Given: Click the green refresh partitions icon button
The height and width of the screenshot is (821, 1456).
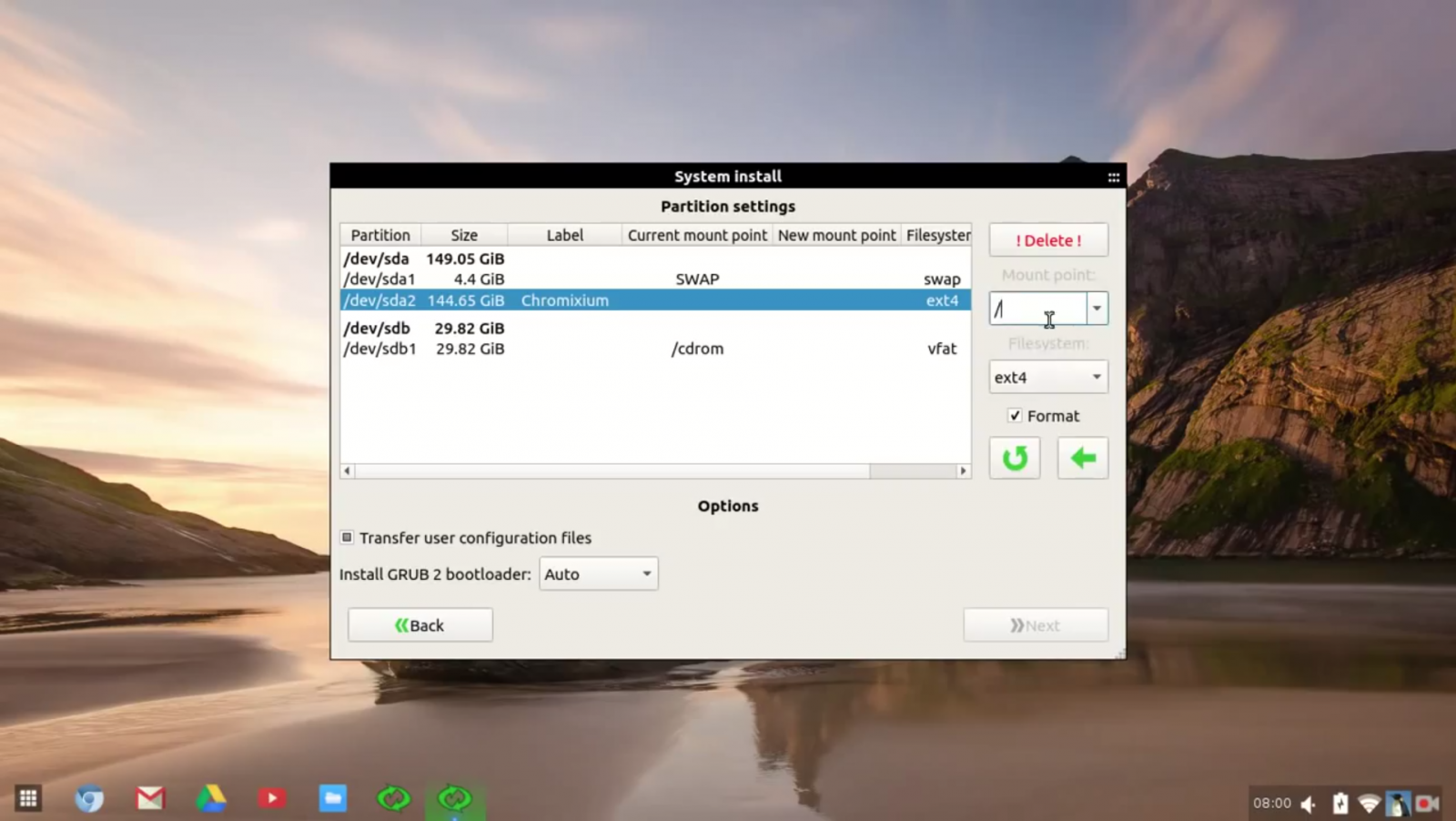Looking at the screenshot, I should (1015, 458).
